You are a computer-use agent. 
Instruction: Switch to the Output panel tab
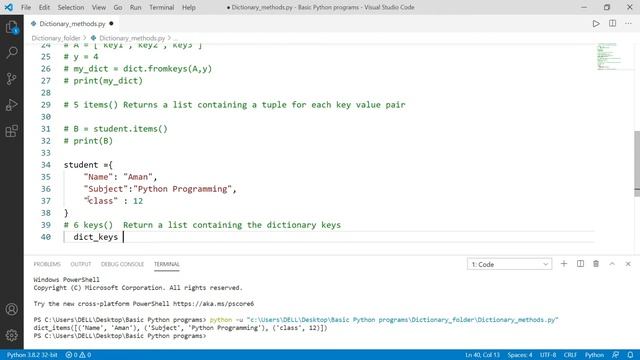click(x=81, y=264)
